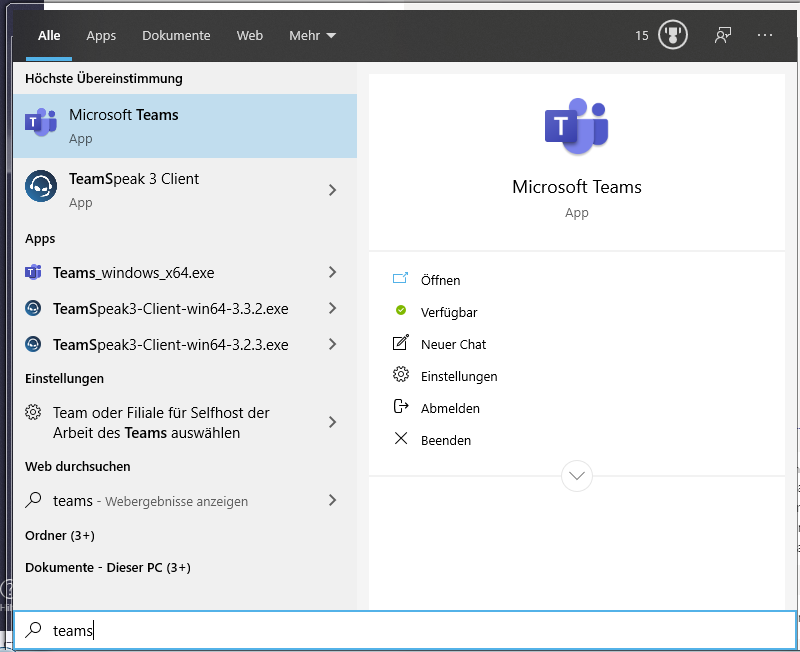Screen dimensions: 800x652
Task: Click the magnifier icon next to teams web result
Action: coord(33,500)
